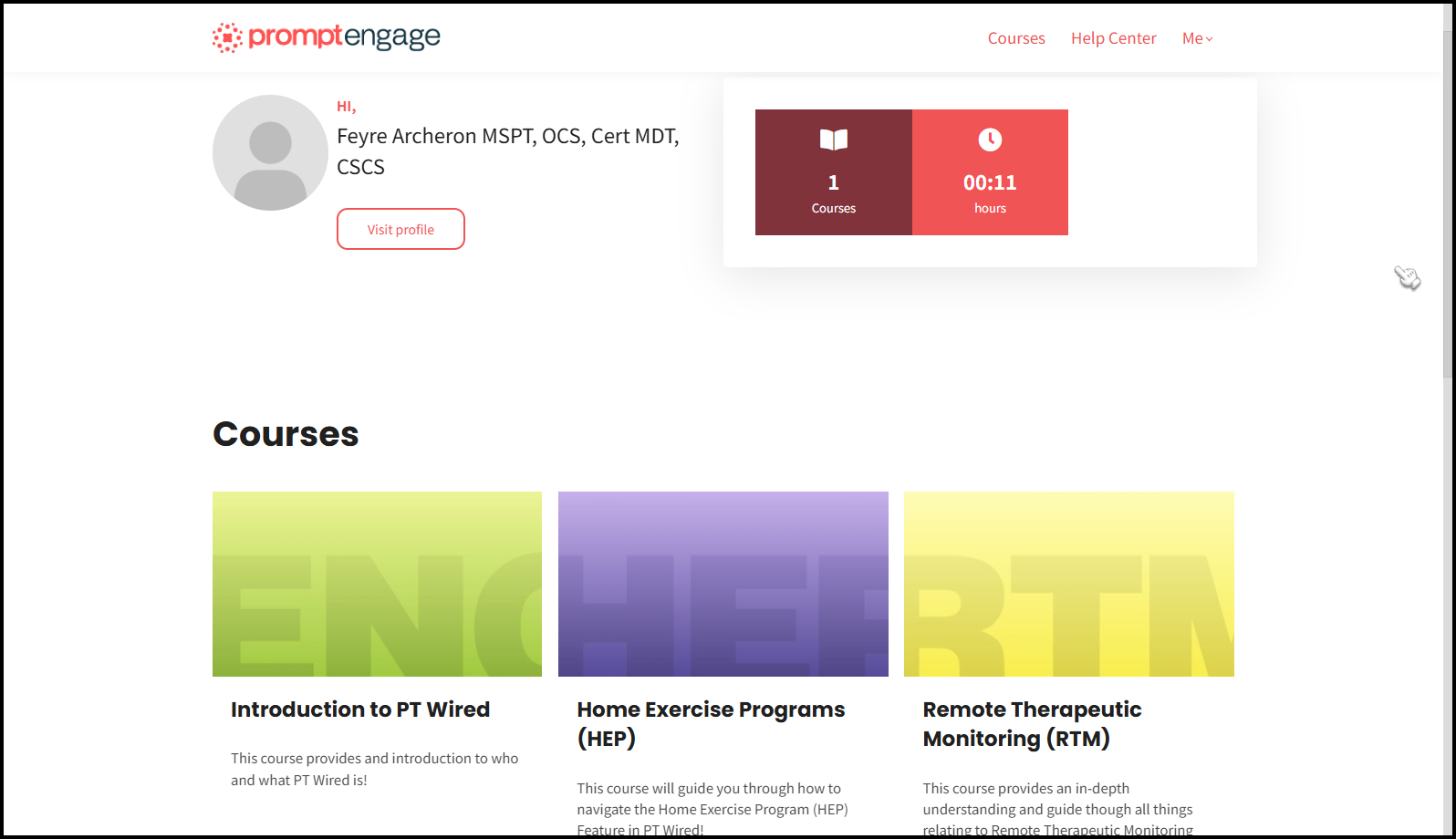This screenshot has height=839, width=1456.
Task: Open the Remote Therapeutic Monitoring yellow thumbnail
Action: [x=1069, y=584]
